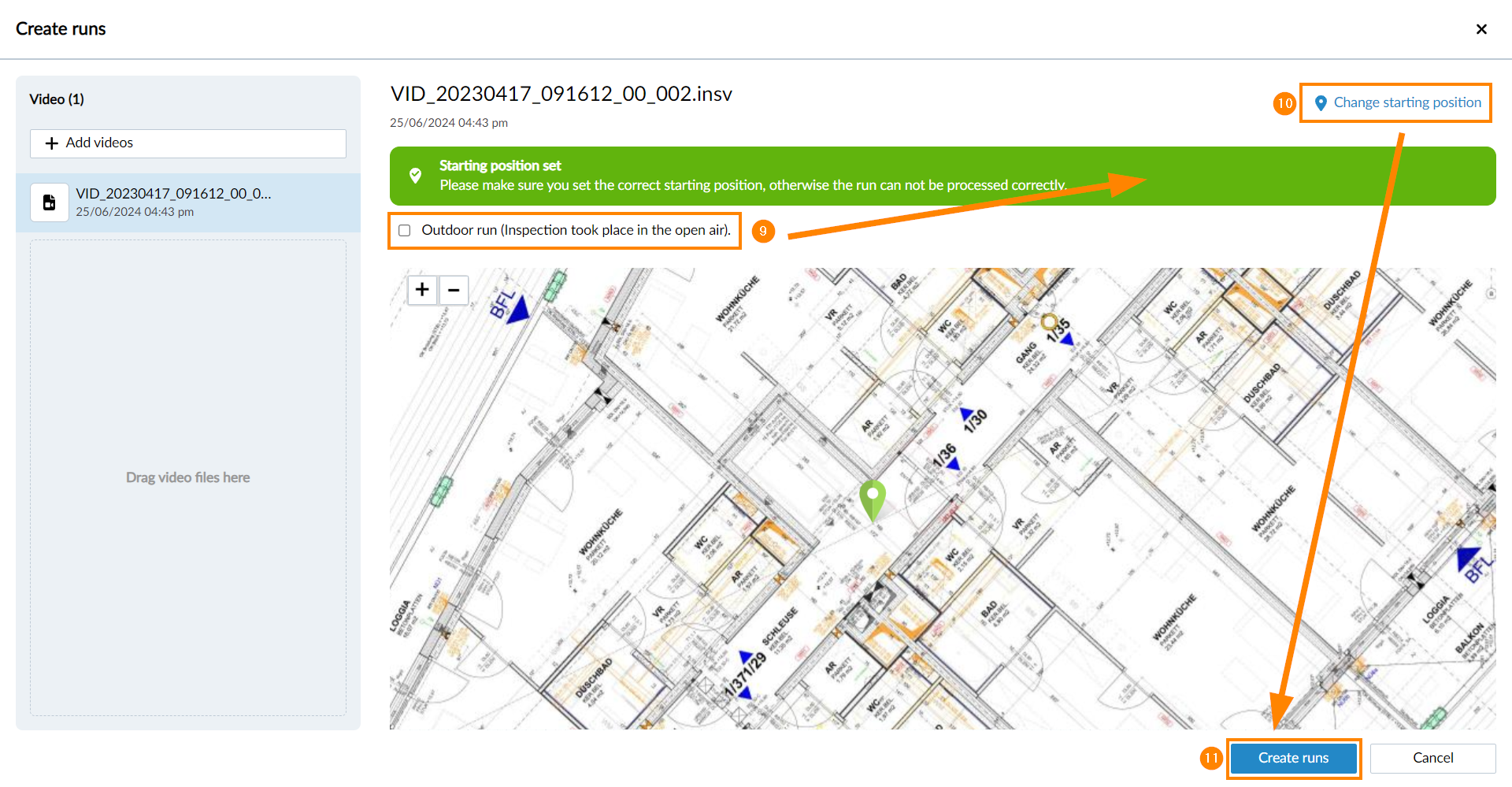Click the video file icon in list
Image resolution: width=1512 pixels, height=787 pixels.
tap(49, 202)
